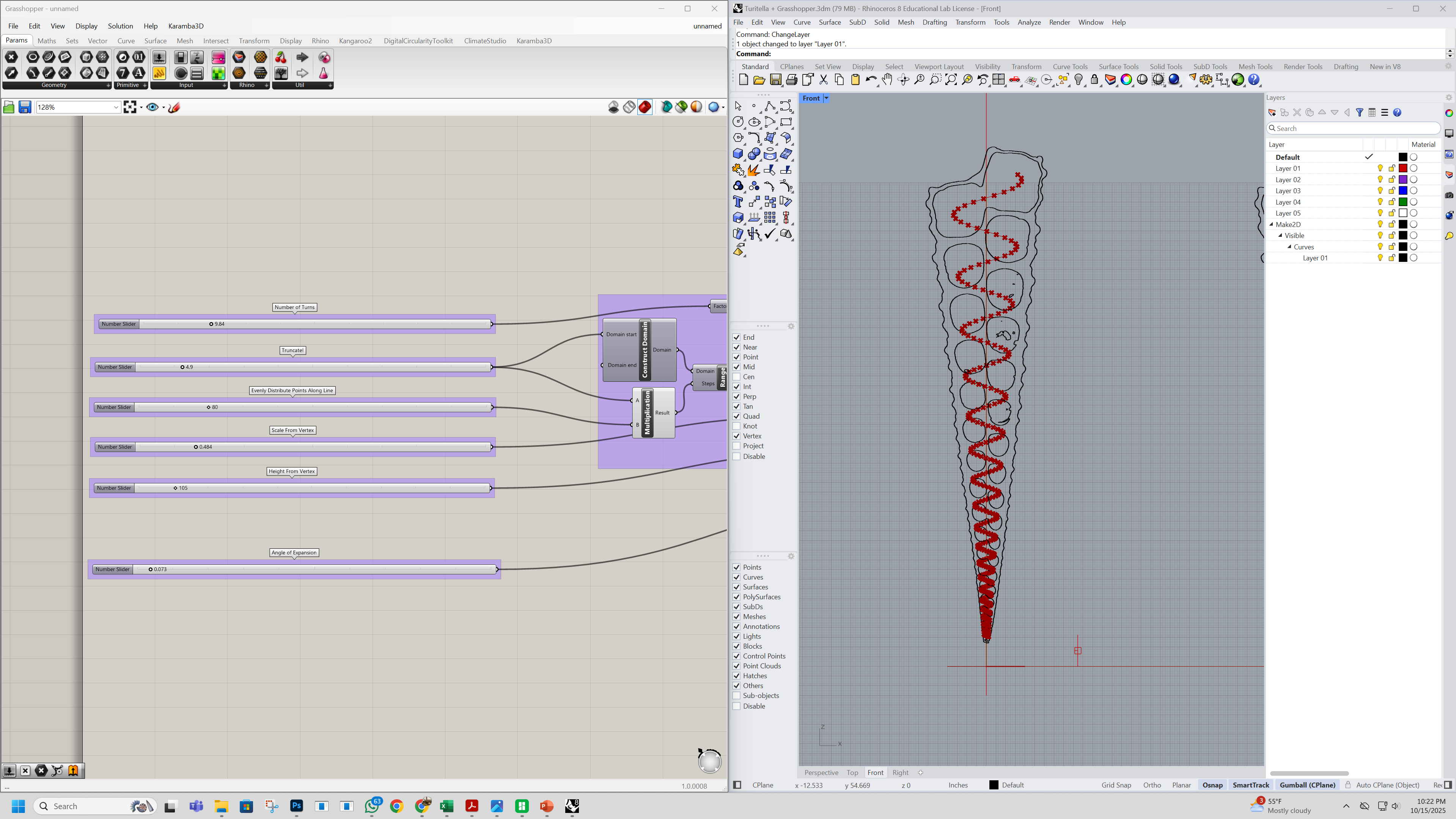Open the Grasshopper zoom percentage dropdown
Viewport: 1456px width, 819px height.
(x=115, y=107)
